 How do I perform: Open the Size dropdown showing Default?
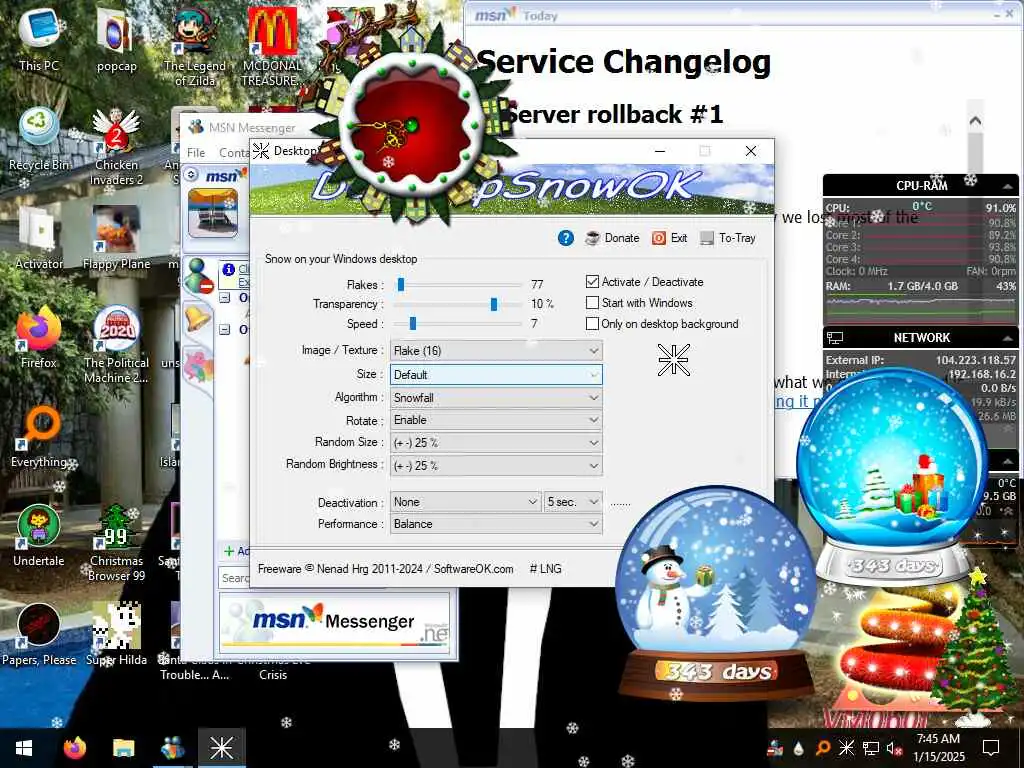click(x=496, y=375)
